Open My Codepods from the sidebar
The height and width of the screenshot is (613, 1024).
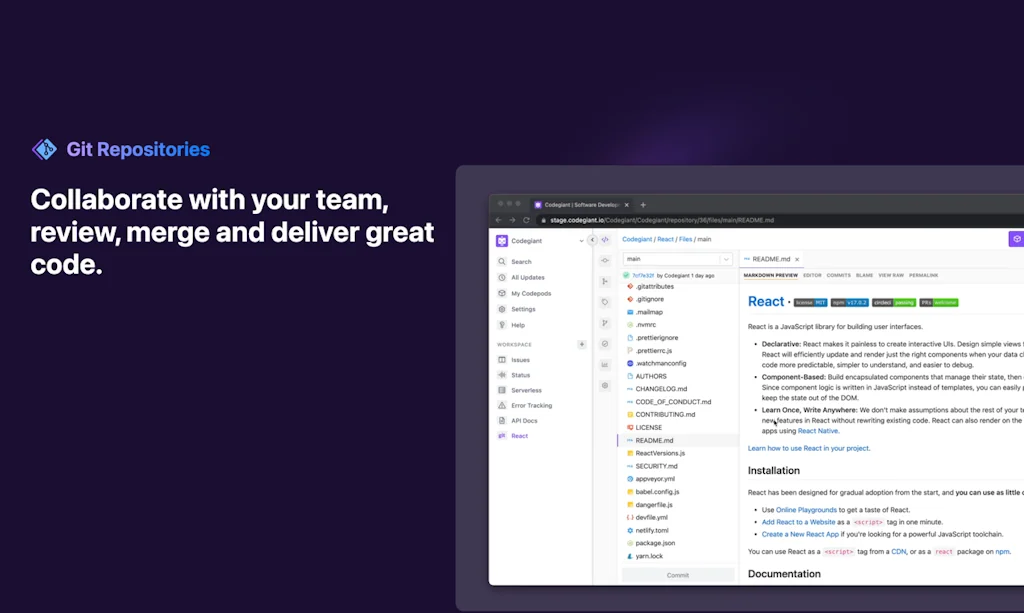click(x=528, y=293)
